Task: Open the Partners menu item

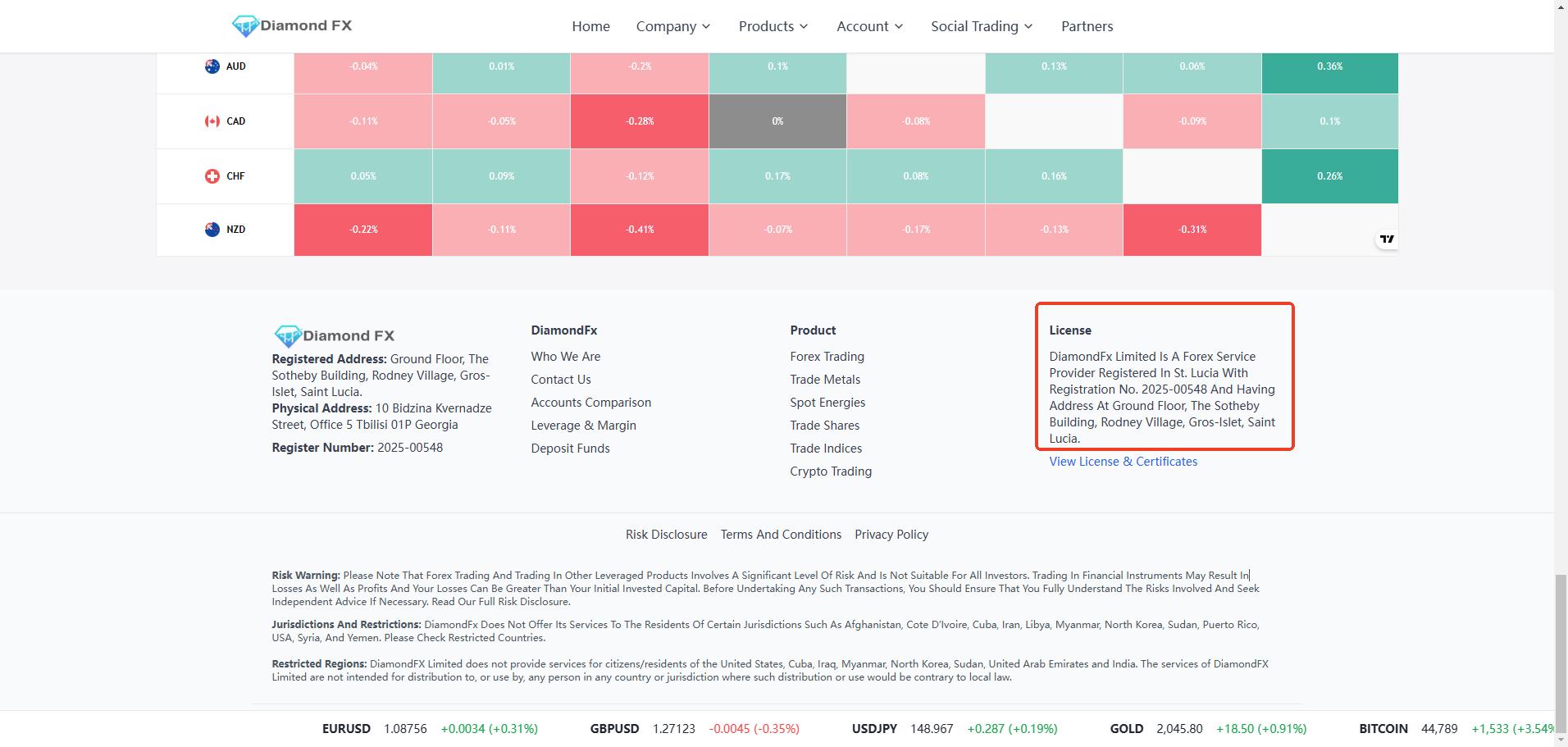Action: click(1087, 26)
